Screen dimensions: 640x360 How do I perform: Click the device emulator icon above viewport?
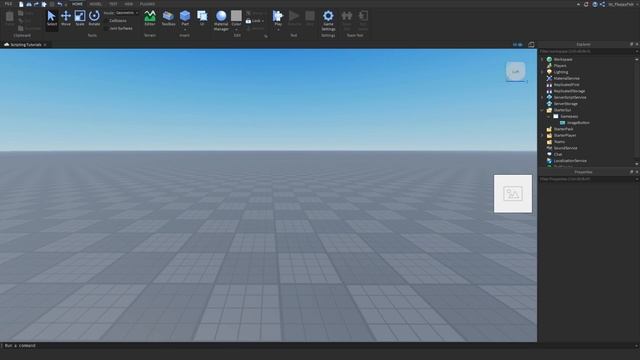click(531, 44)
